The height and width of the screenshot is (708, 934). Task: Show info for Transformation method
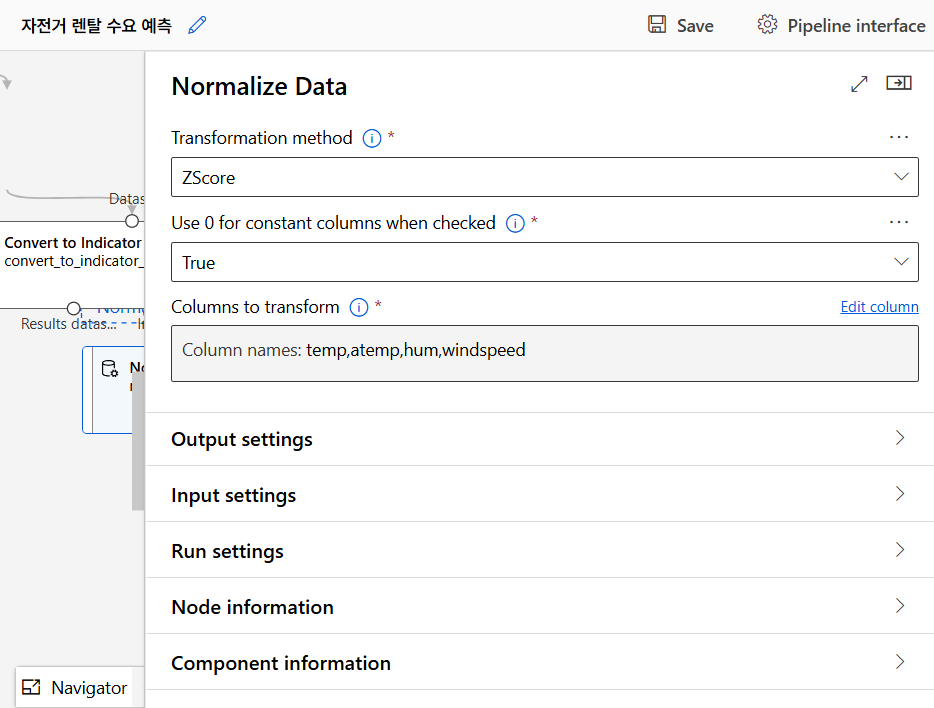click(x=372, y=139)
